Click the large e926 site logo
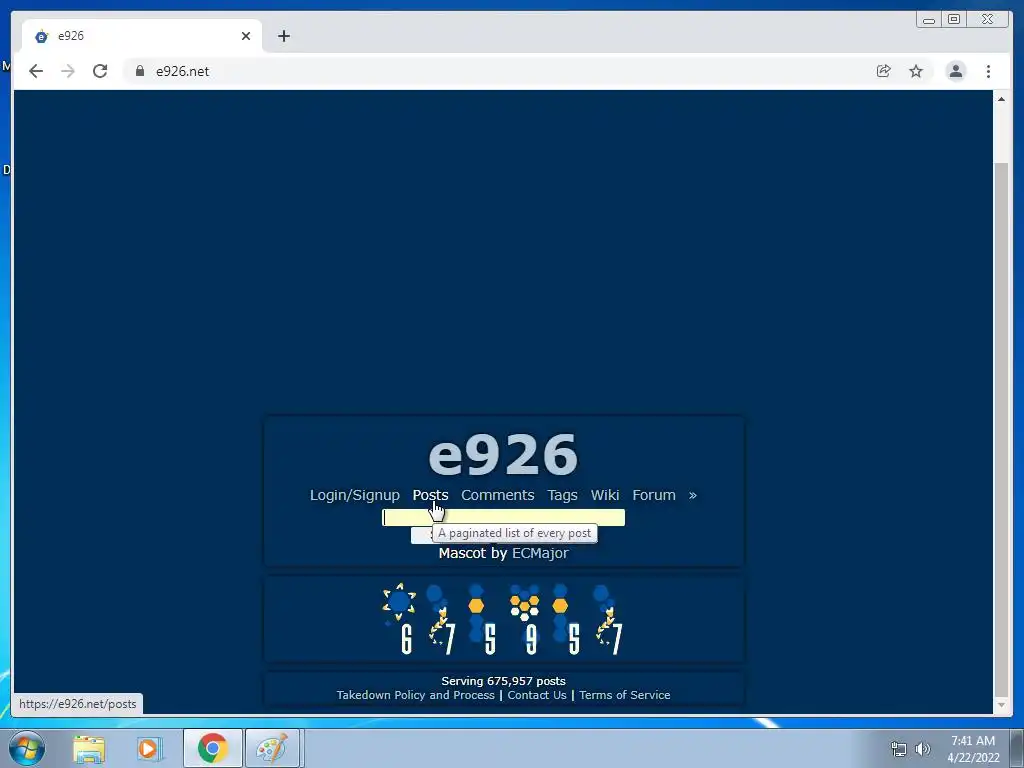Screen dimensions: 1024x768 tap(503, 455)
